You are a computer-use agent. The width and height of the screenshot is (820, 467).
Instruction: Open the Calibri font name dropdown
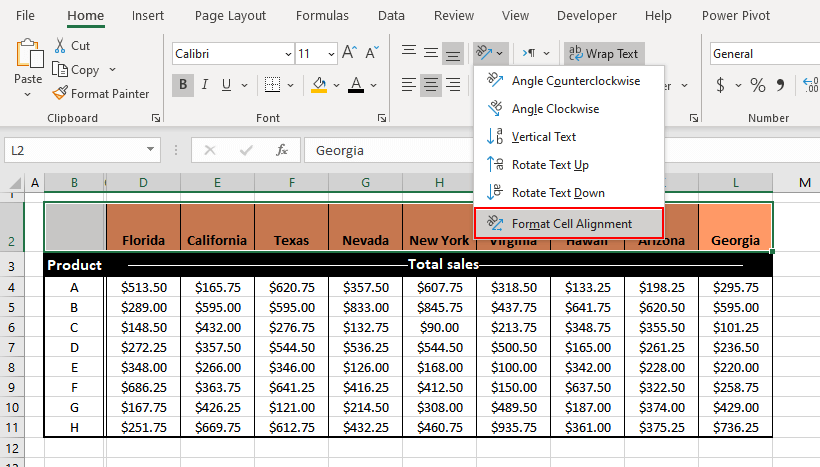tap(288, 54)
